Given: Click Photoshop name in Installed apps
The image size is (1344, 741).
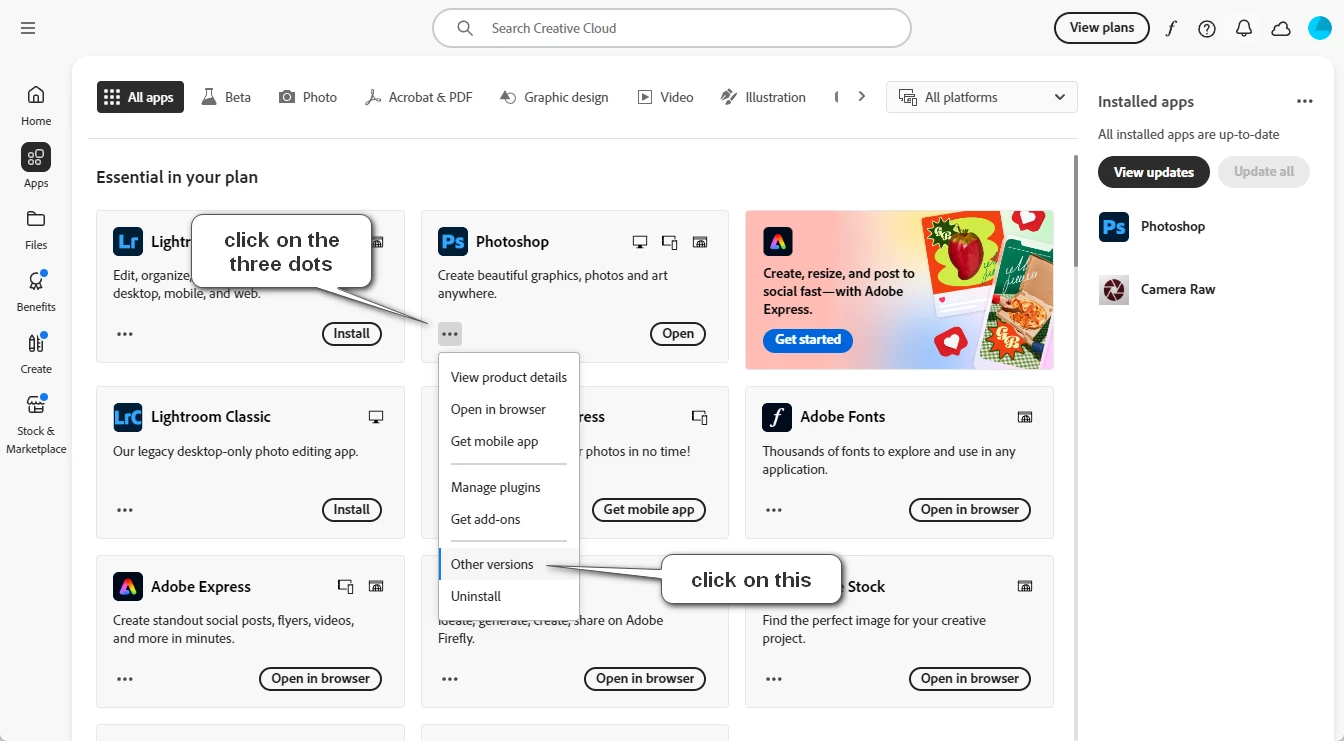Looking at the screenshot, I should [x=1173, y=227].
